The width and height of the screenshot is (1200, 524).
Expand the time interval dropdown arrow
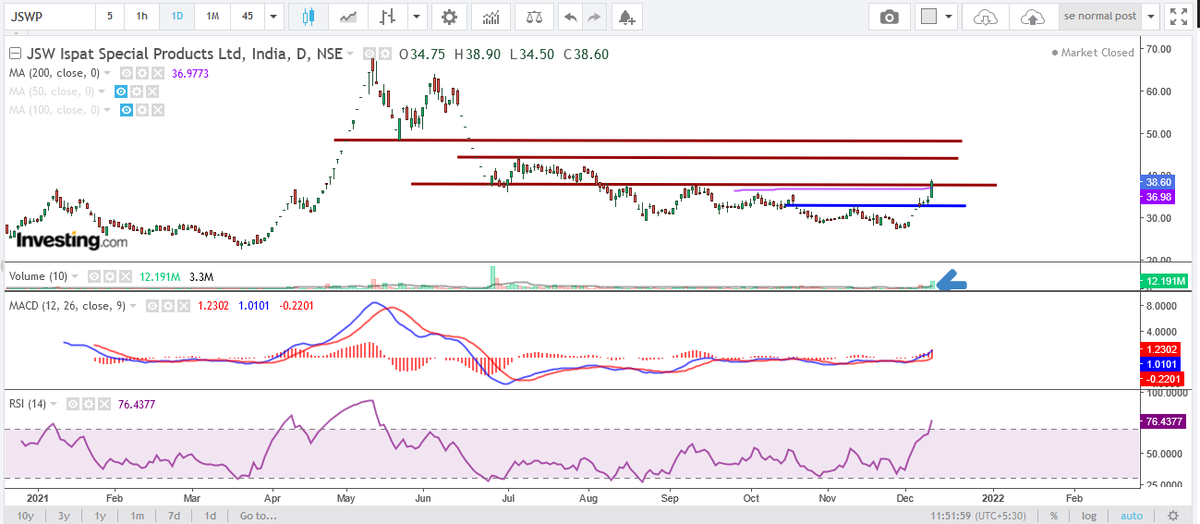(x=274, y=17)
